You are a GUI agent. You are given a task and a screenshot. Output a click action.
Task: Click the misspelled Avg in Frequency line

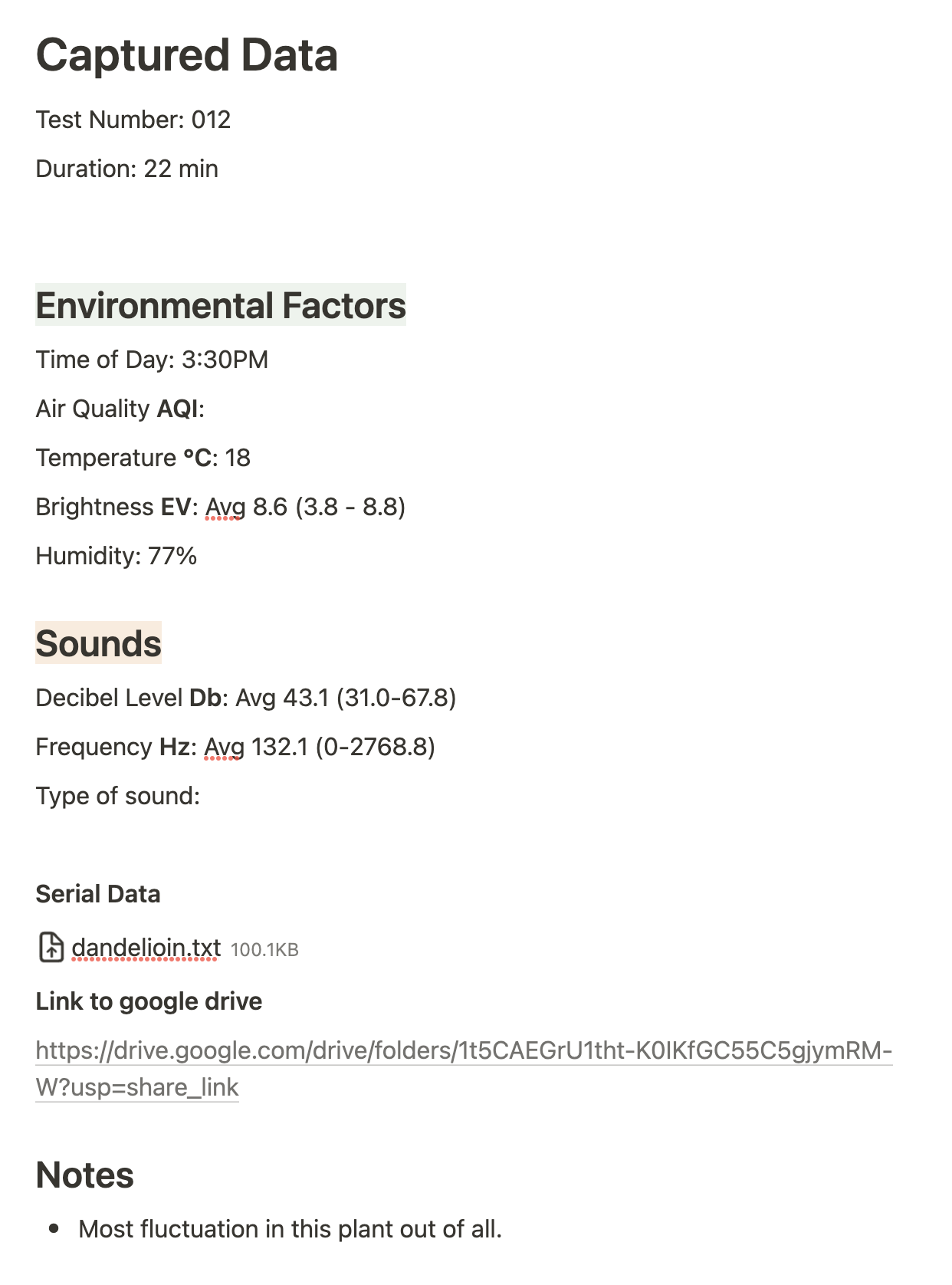[224, 748]
